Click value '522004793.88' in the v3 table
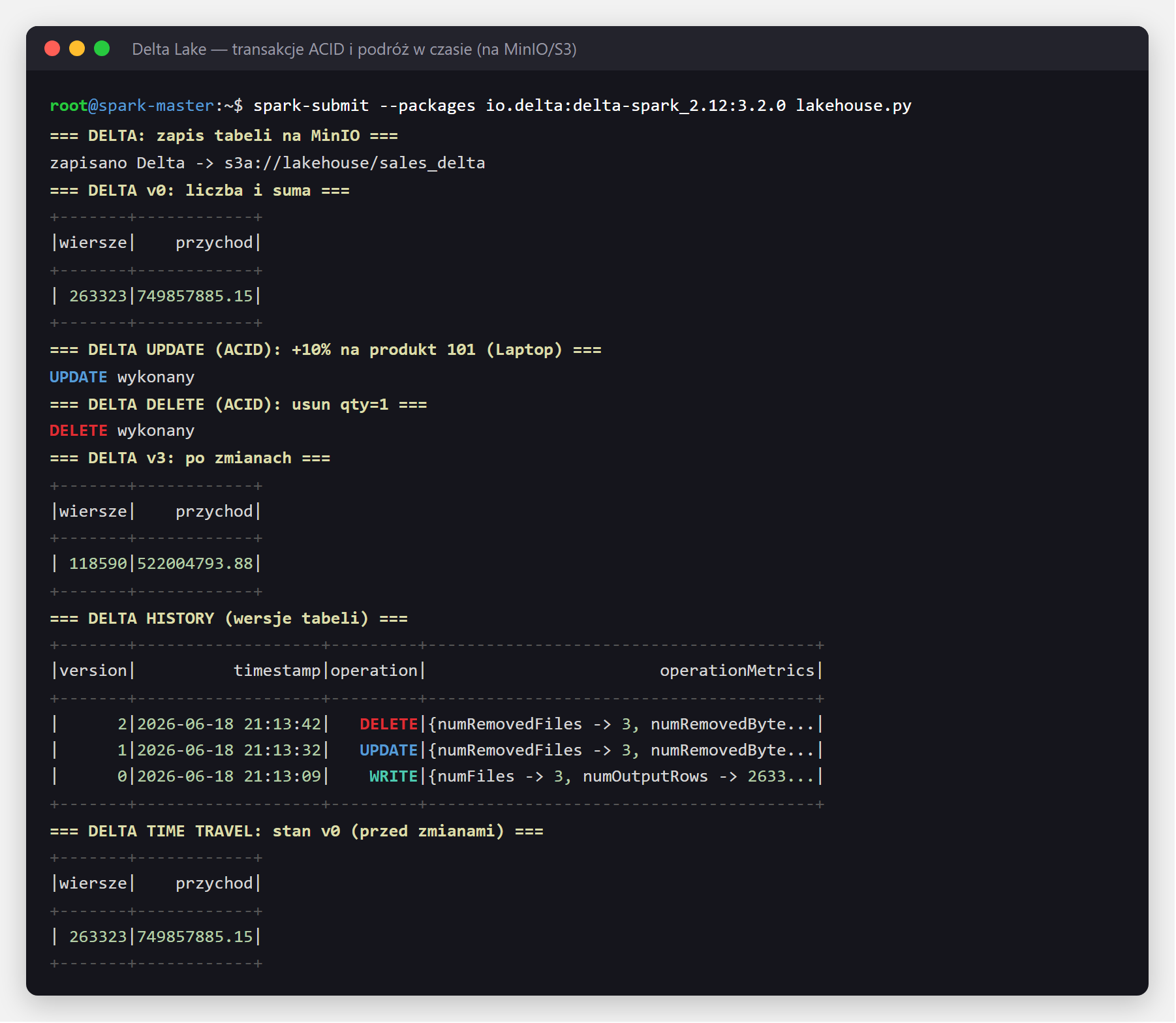The height and width of the screenshot is (1023, 1176). click(194, 564)
